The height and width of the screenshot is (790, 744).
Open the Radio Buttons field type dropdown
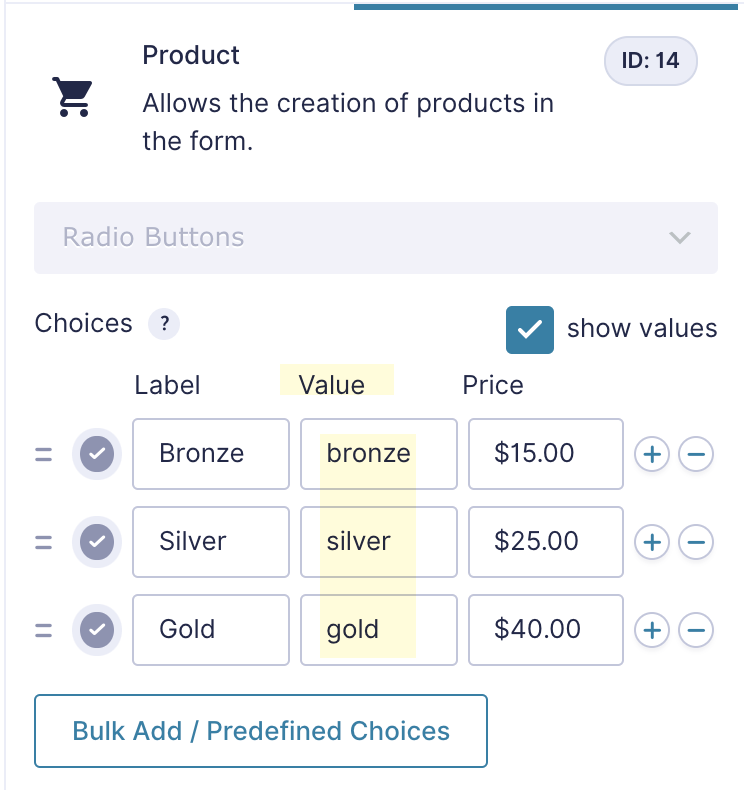[x=376, y=238]
